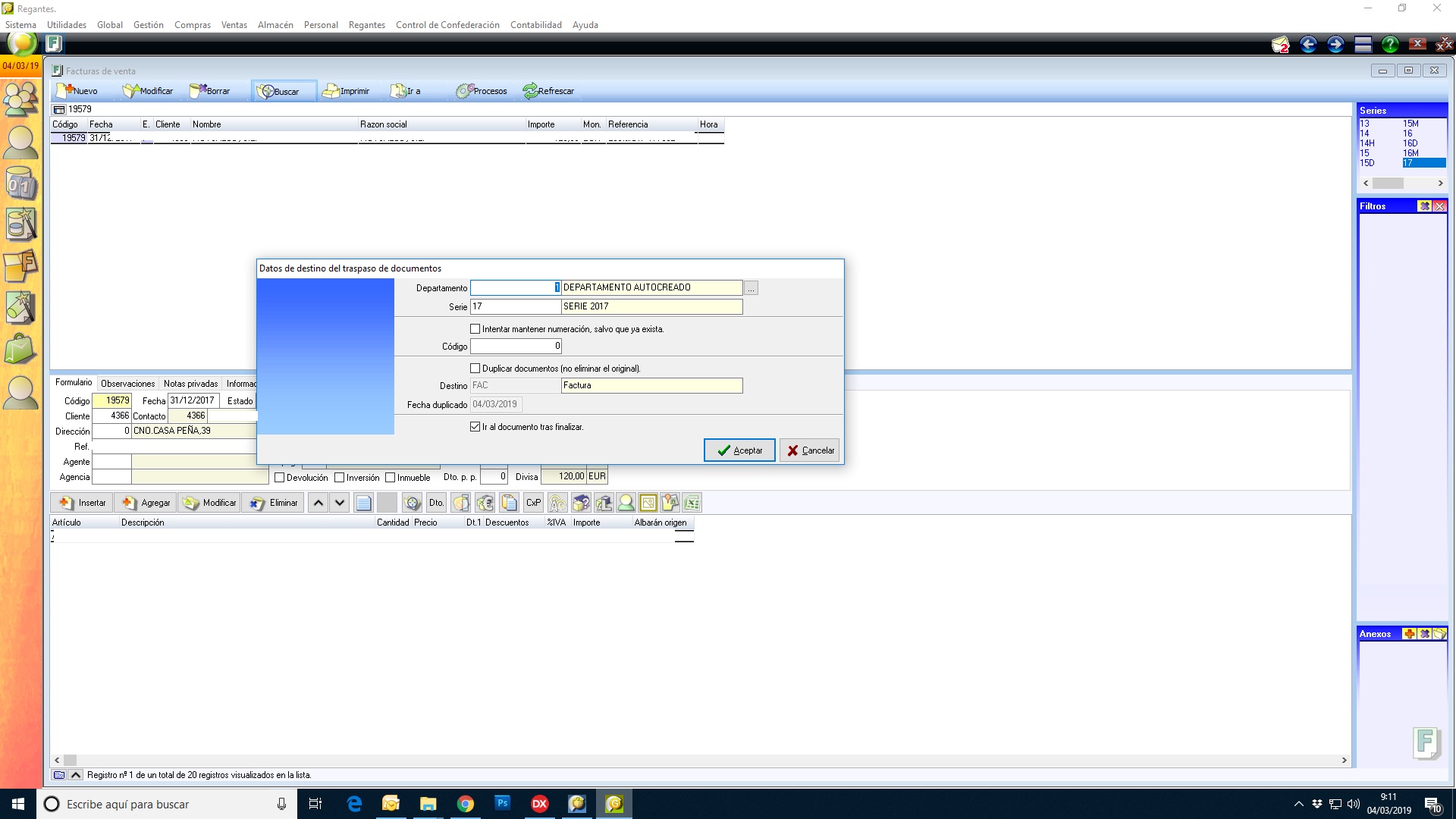Viewport: 1456px width, 819px height.
Task: Click the clipboard paste icon in lines toolbar
Action: [x=510, y=503]
